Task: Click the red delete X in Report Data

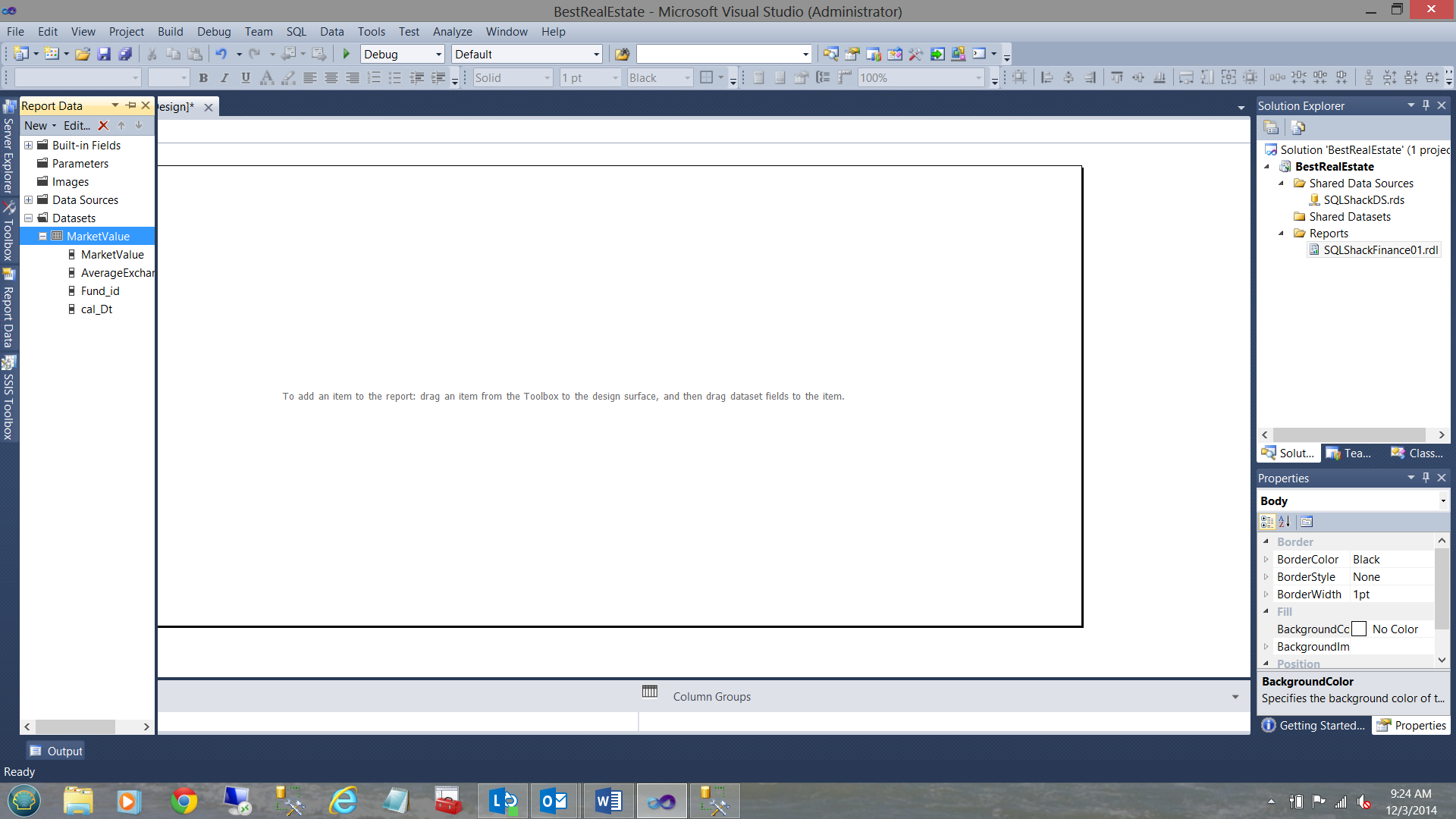Action: click(103, 126)
